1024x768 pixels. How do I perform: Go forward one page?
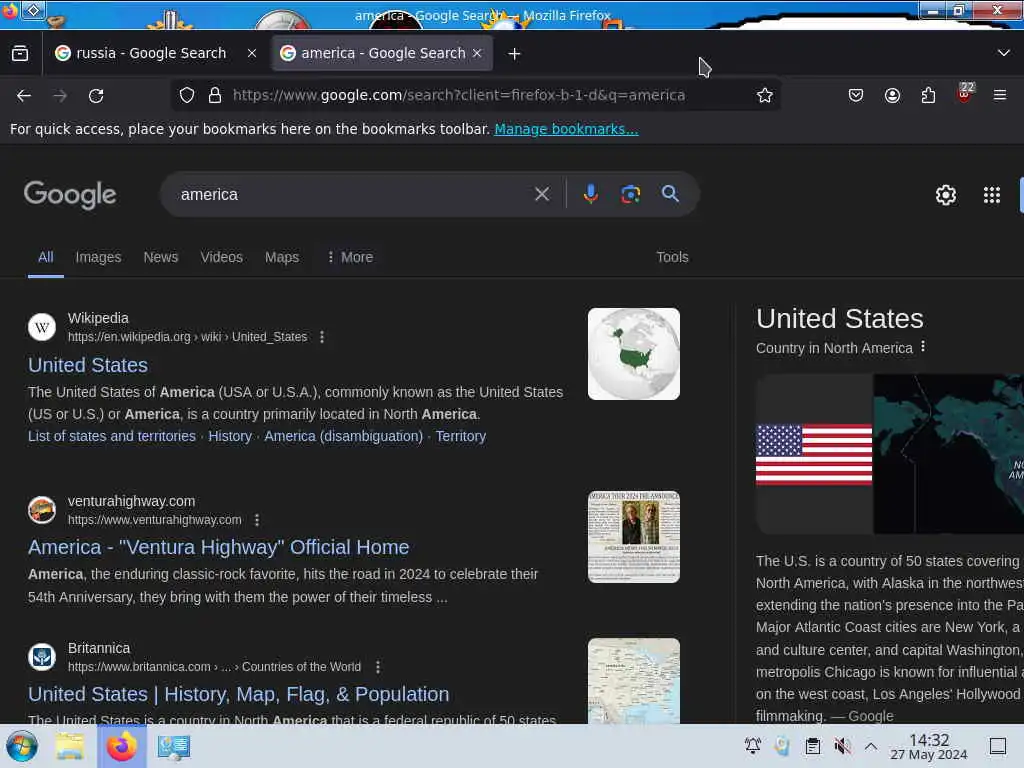point(60,95)
